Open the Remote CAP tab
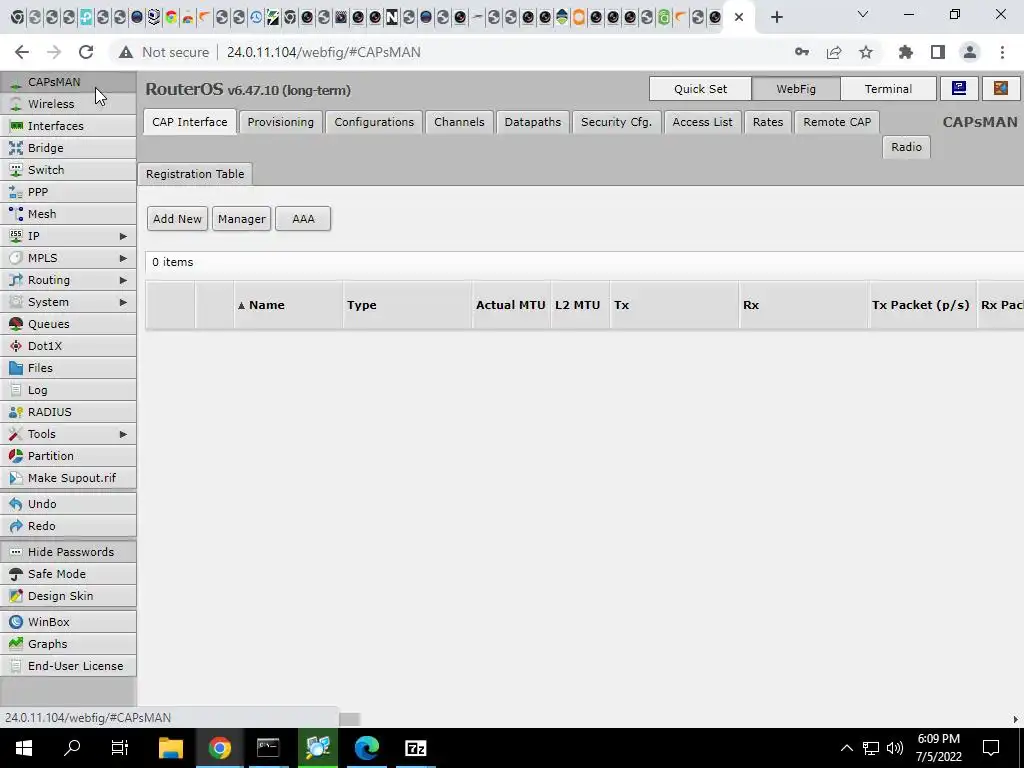 tap(837, 122)
